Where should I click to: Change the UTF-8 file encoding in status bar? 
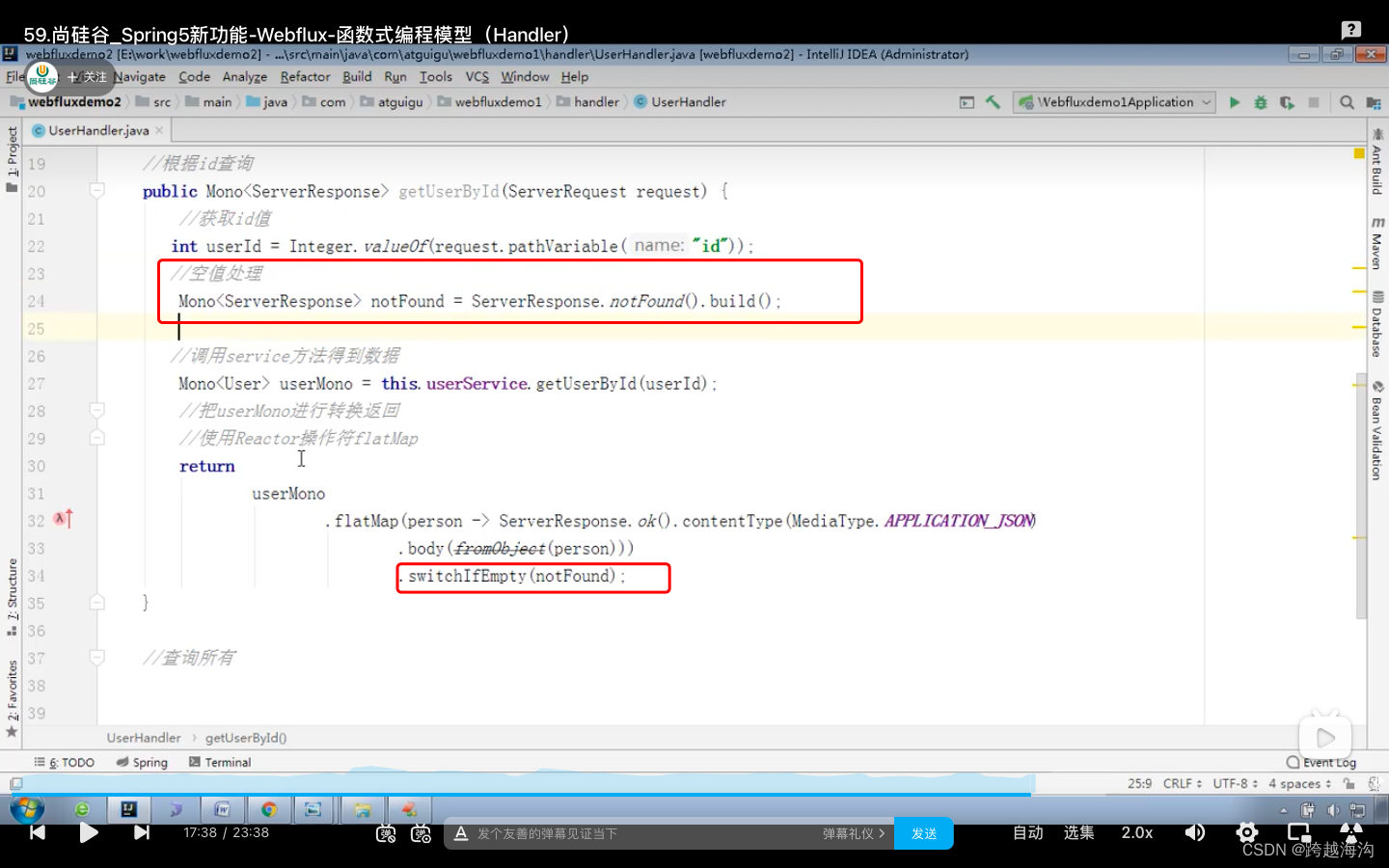pyautogui.click(x=1236, y=783)
